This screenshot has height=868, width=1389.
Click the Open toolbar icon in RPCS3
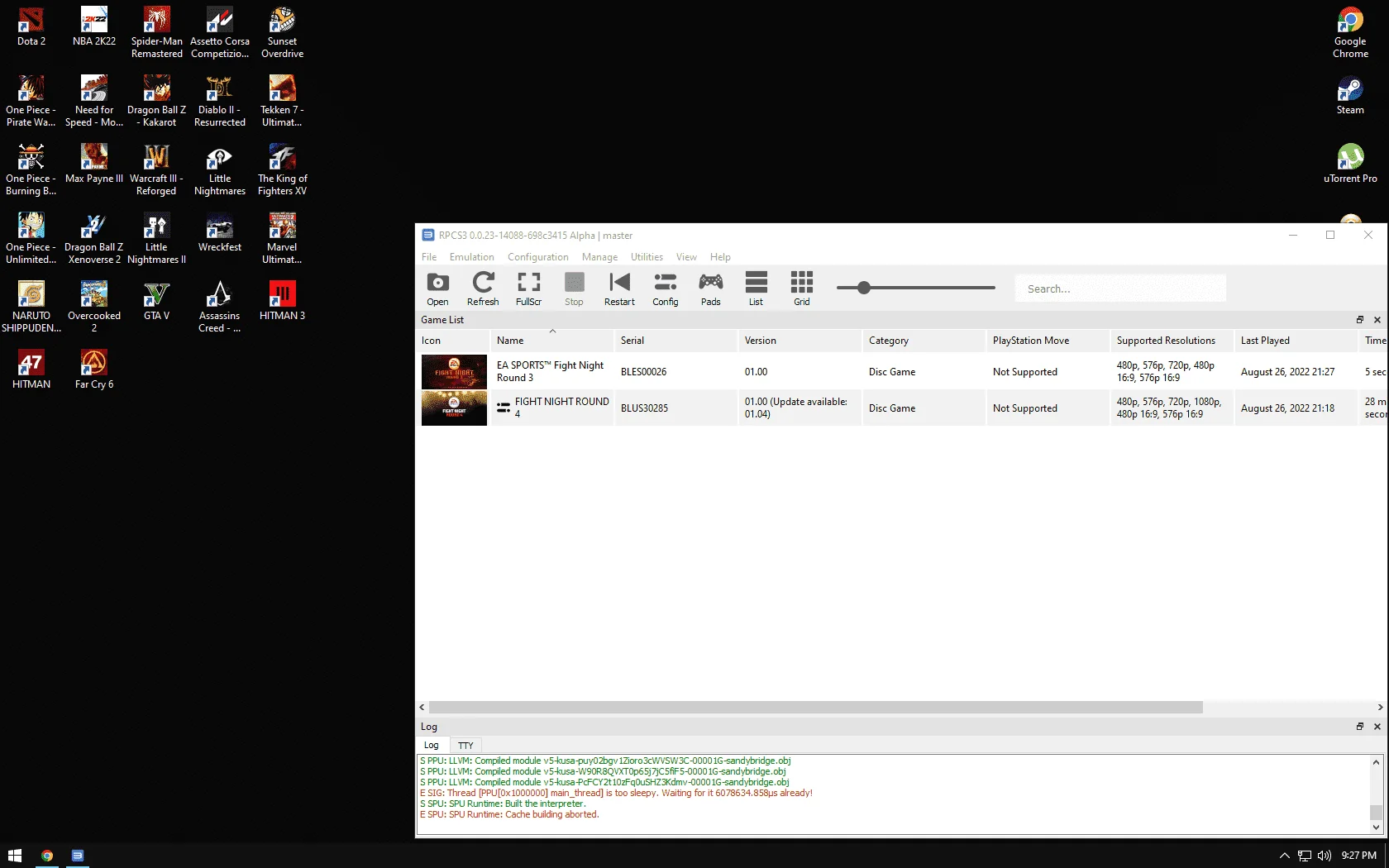click(x=437, y=289)
